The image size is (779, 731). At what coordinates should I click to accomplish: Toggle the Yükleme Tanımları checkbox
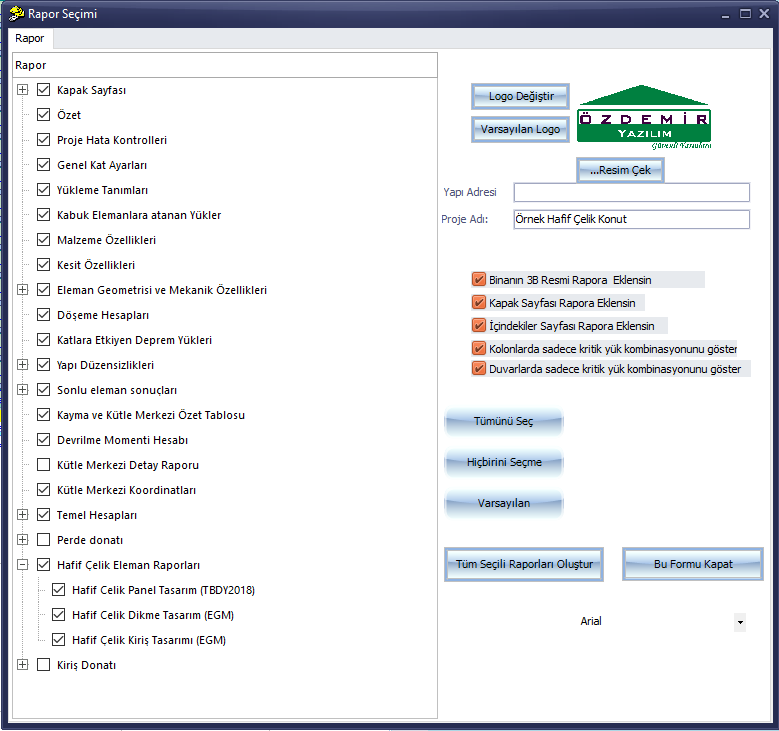(x=44, y=190)
